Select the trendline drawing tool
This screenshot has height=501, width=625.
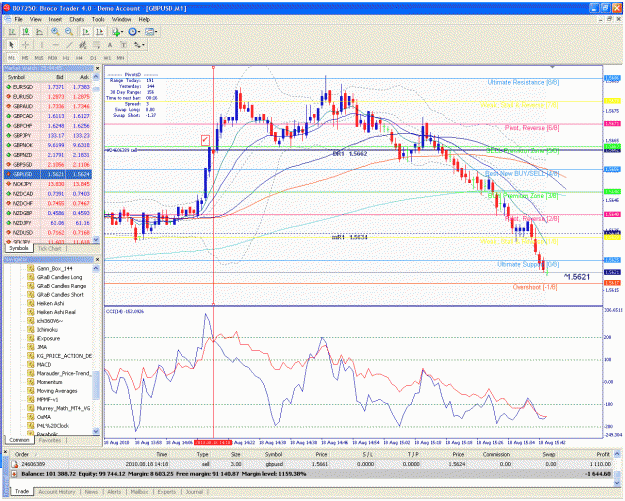click(69, 45)
